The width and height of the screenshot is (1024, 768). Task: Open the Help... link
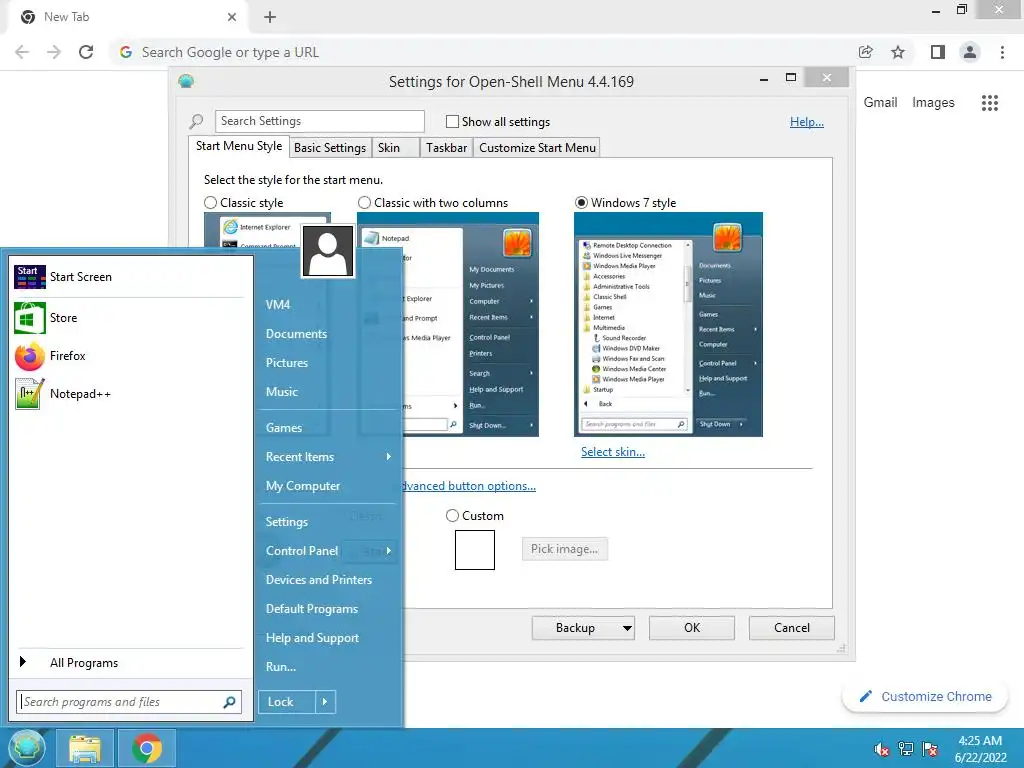click(807, 122)
